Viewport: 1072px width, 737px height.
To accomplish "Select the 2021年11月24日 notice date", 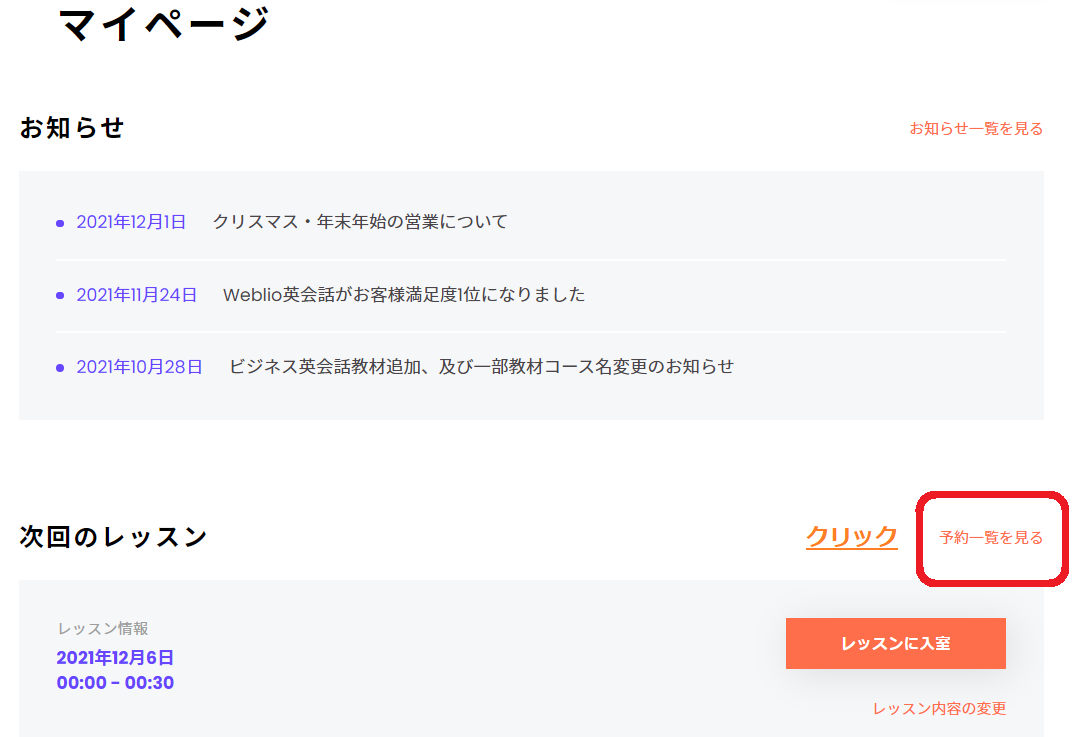I will coord(137,295).
